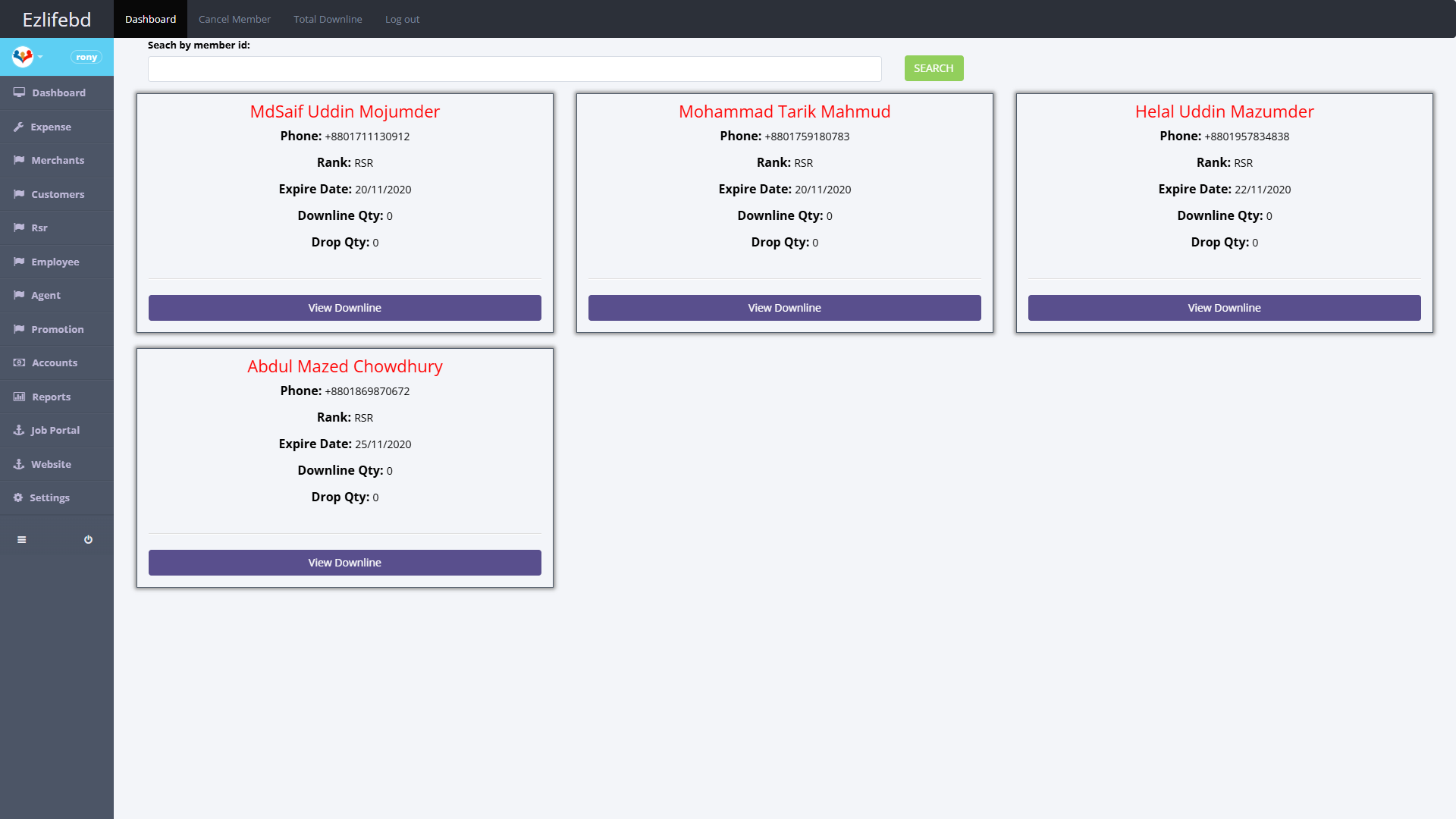The image size is (1456, 819).
Task: Click Log out in the top navigation
Action: pos(402,19)
